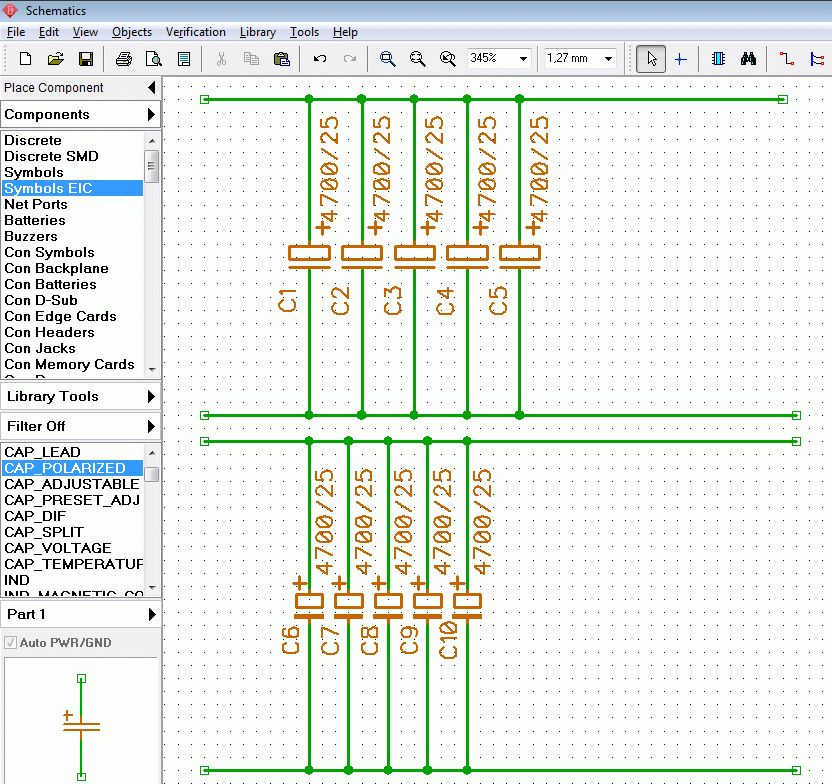Select CAP_ADJUSTABLE from the component list
Viewport: 832px width, 784px height.
pos(71,484)
